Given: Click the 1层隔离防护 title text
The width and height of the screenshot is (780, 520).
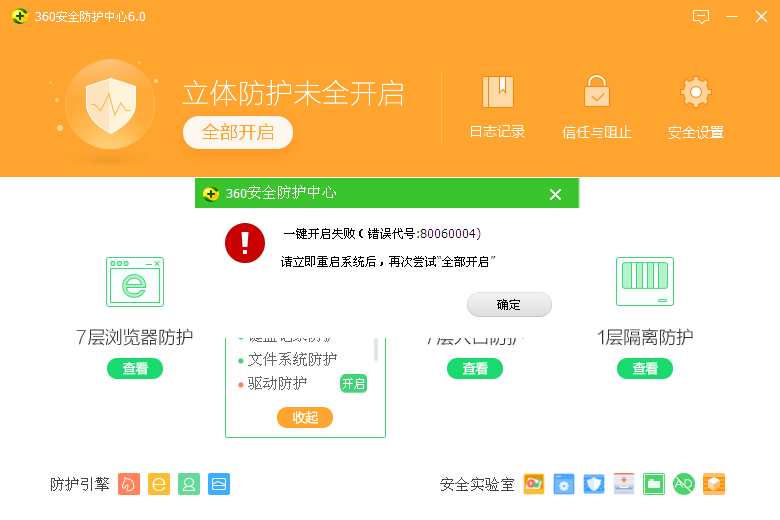Looking at the screenshot, I should point(645,337).
